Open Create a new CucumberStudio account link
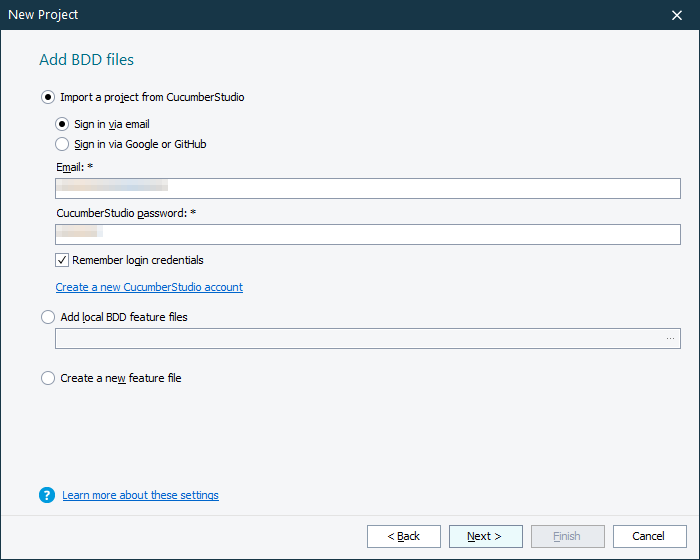Viewport: 700px width, 560px height. click(149, 287)
